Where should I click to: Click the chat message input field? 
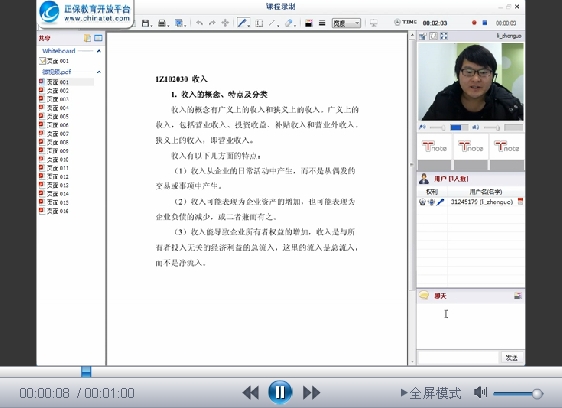pos(458,357)
